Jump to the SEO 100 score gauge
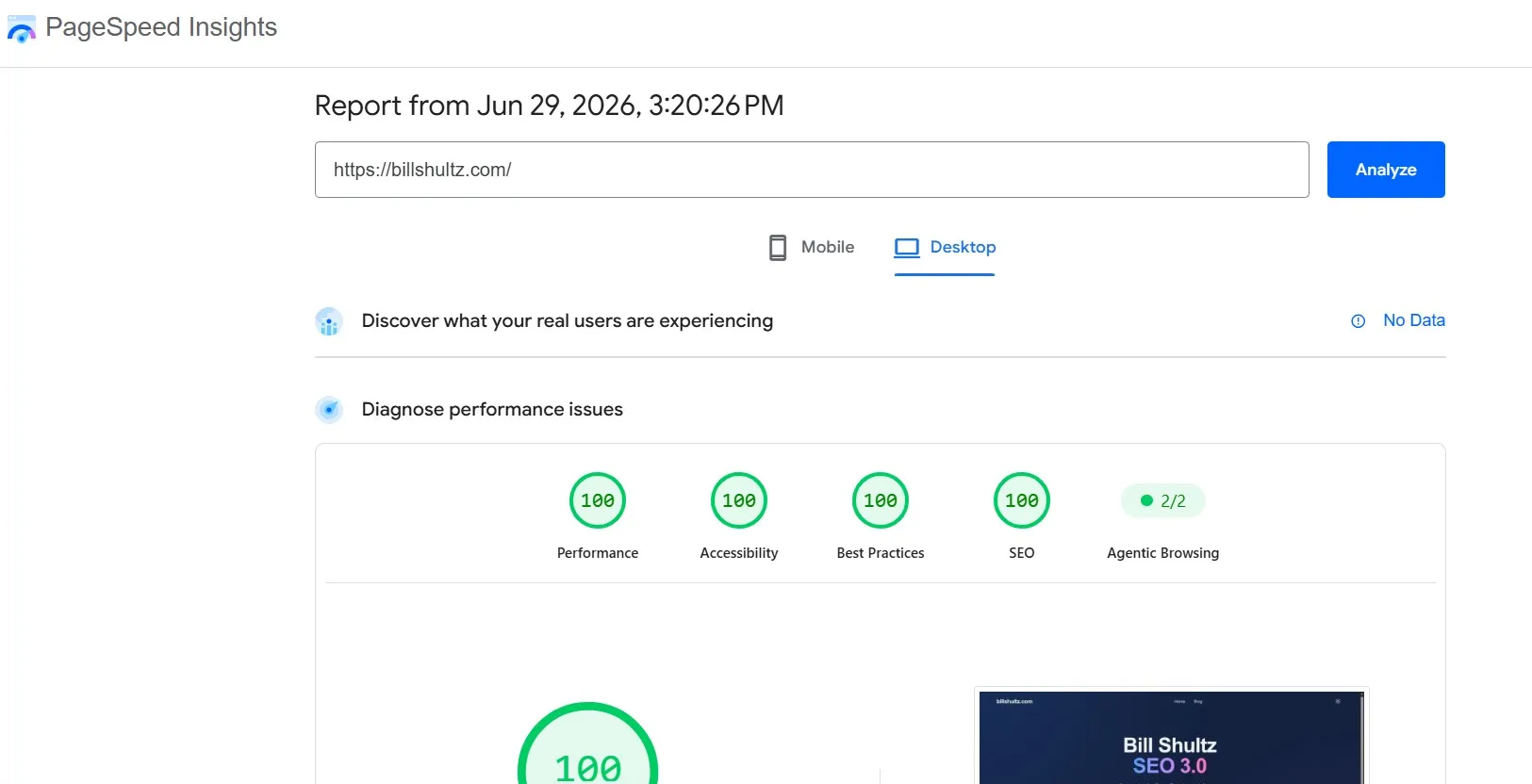1532x784 pixels. click(x=1022, y=500)
